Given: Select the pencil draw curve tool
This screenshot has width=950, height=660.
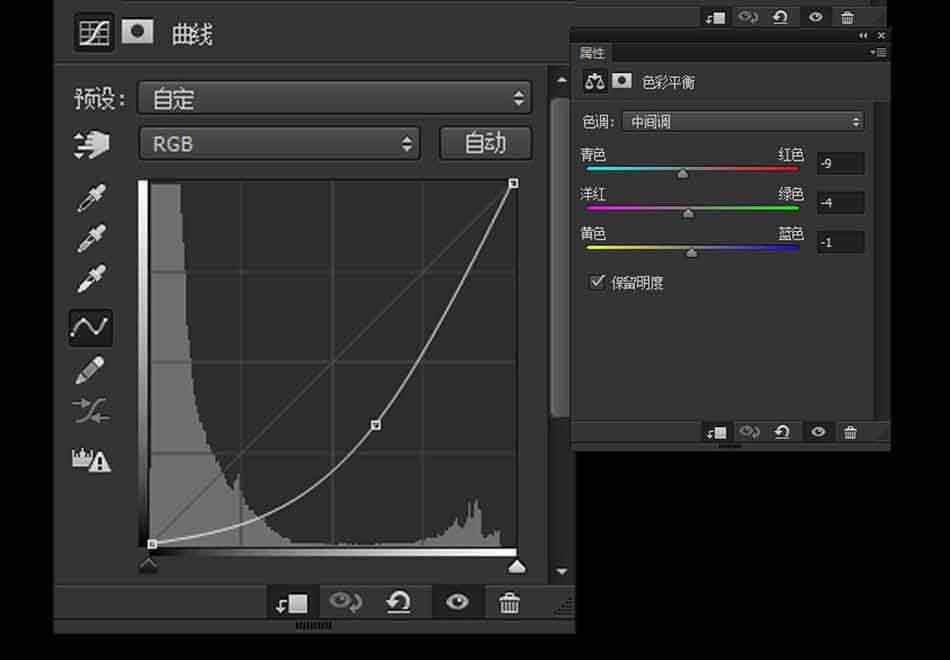Looking at the screenshot, I should coord(90,370).
